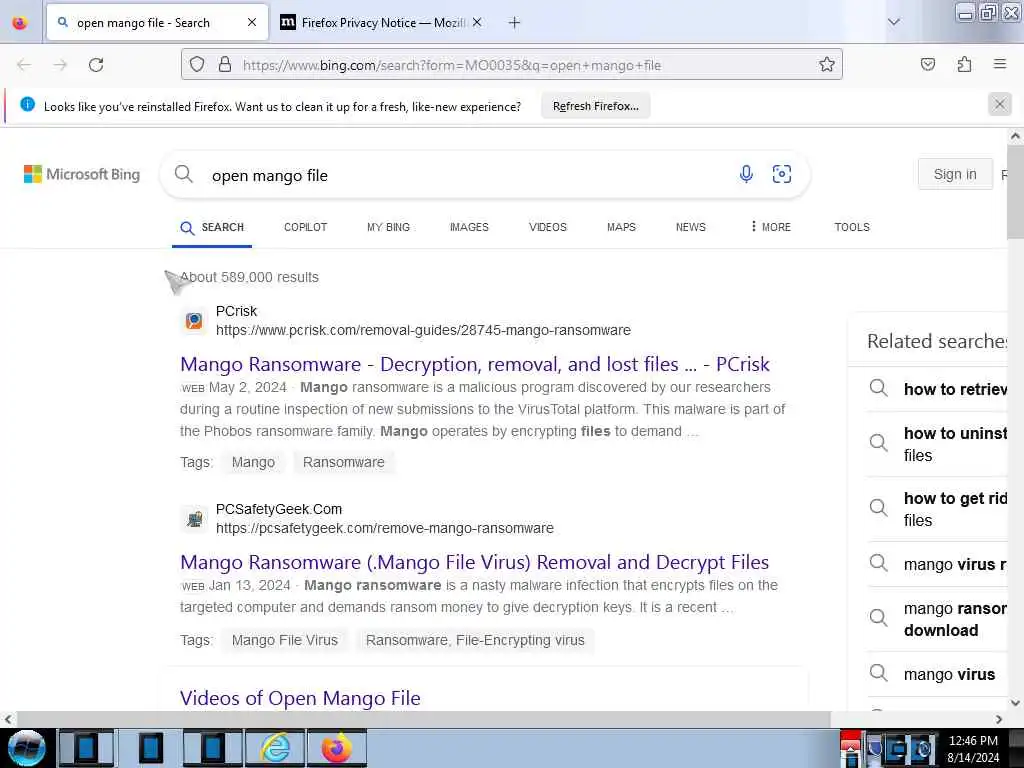This screenshot has width=1024, height=768.
Task: Switch to the COPILOT tab
Action: point(305,227)
